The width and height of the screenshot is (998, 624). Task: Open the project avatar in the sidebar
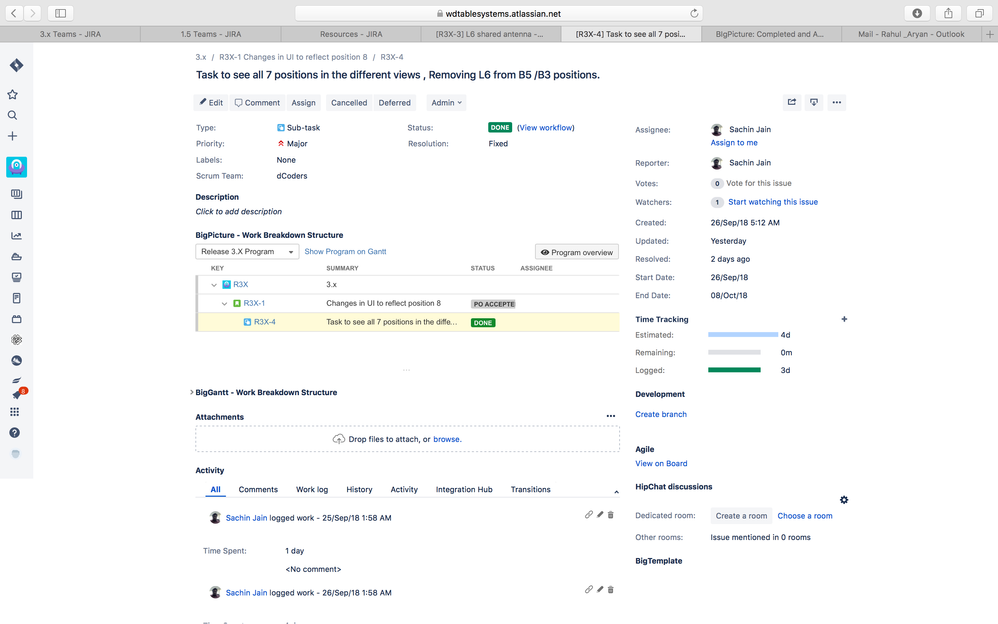pos(17,167)
